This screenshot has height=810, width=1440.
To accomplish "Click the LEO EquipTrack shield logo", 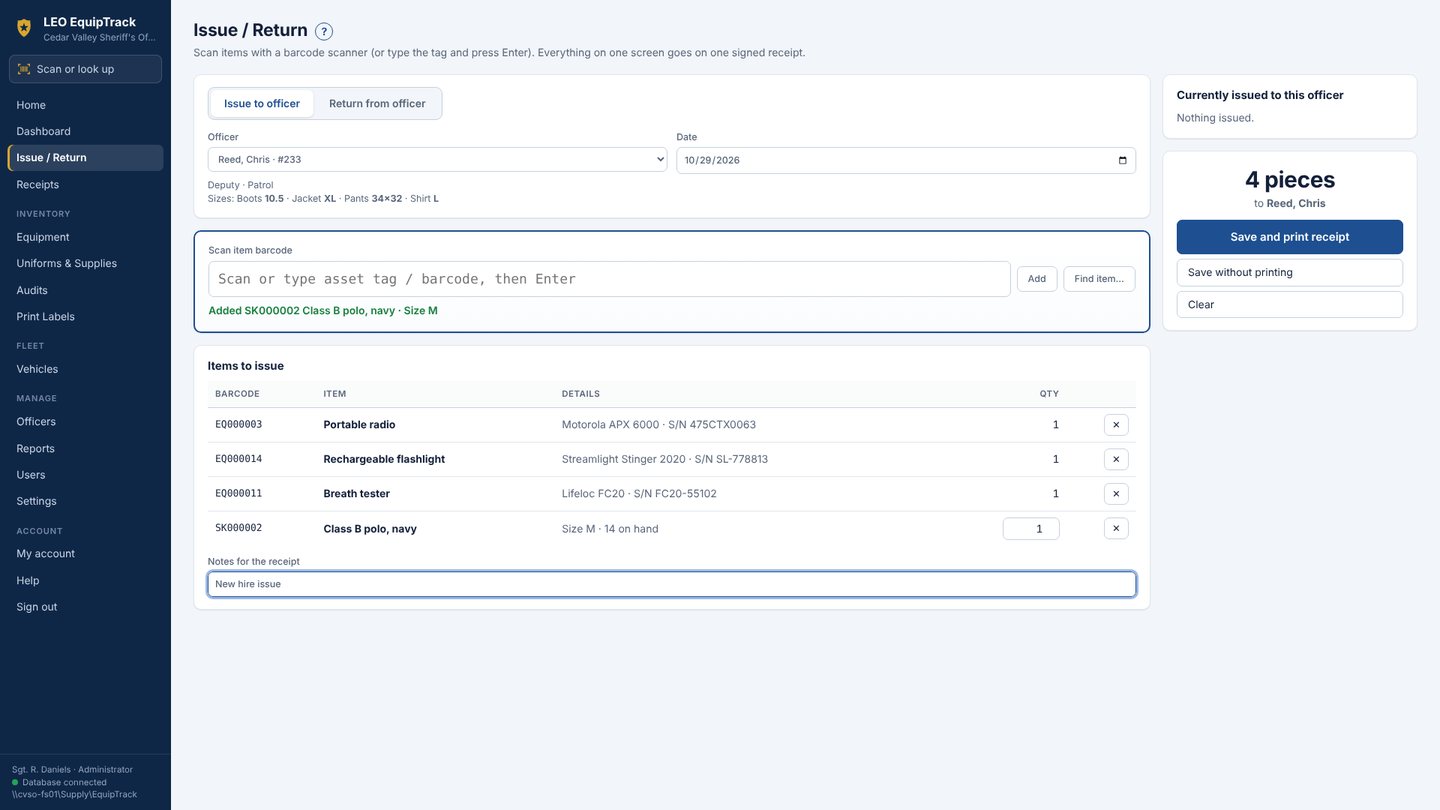I will coord(24,28).
